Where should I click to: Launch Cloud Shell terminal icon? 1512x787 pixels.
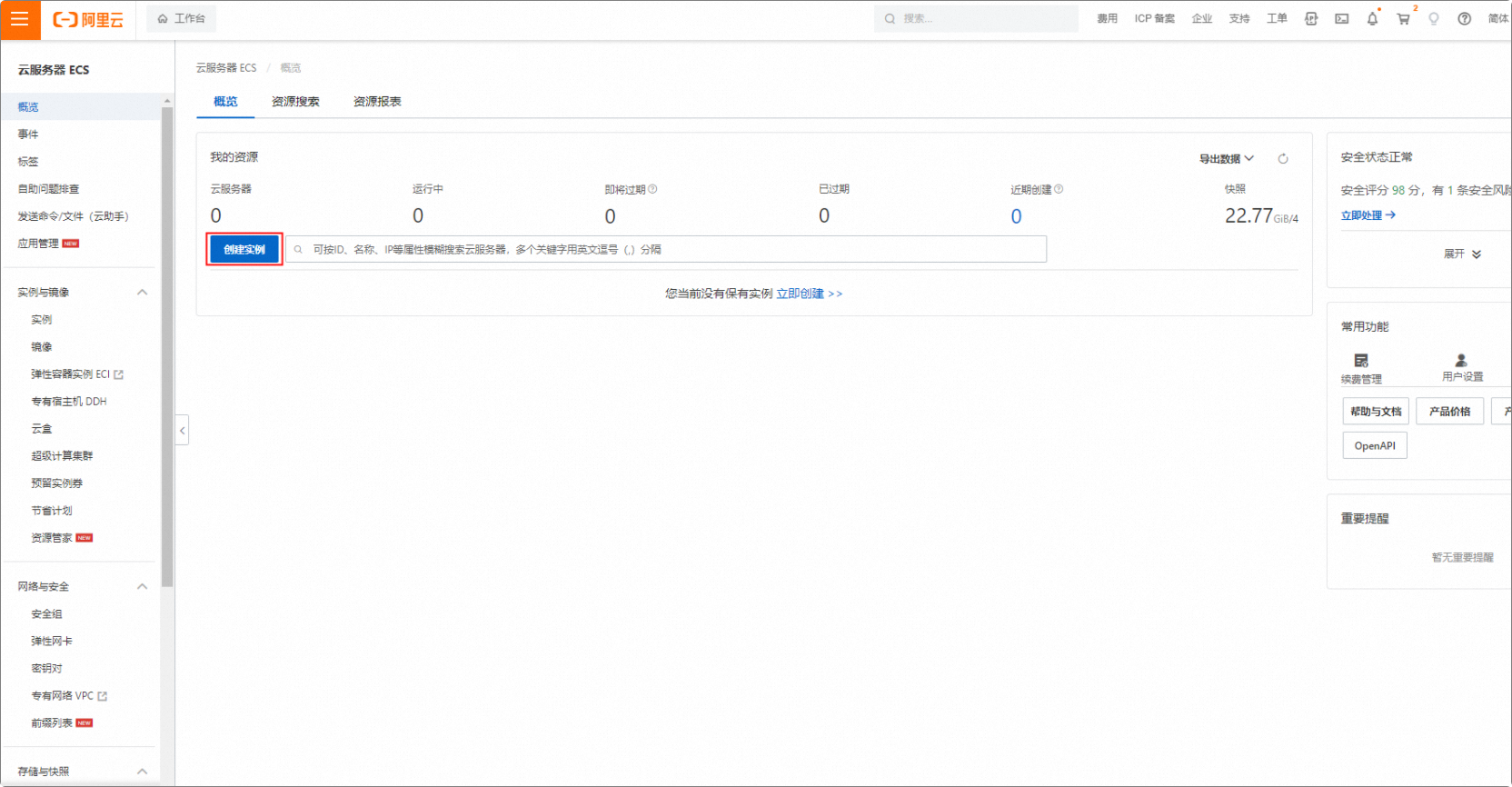1342,18
